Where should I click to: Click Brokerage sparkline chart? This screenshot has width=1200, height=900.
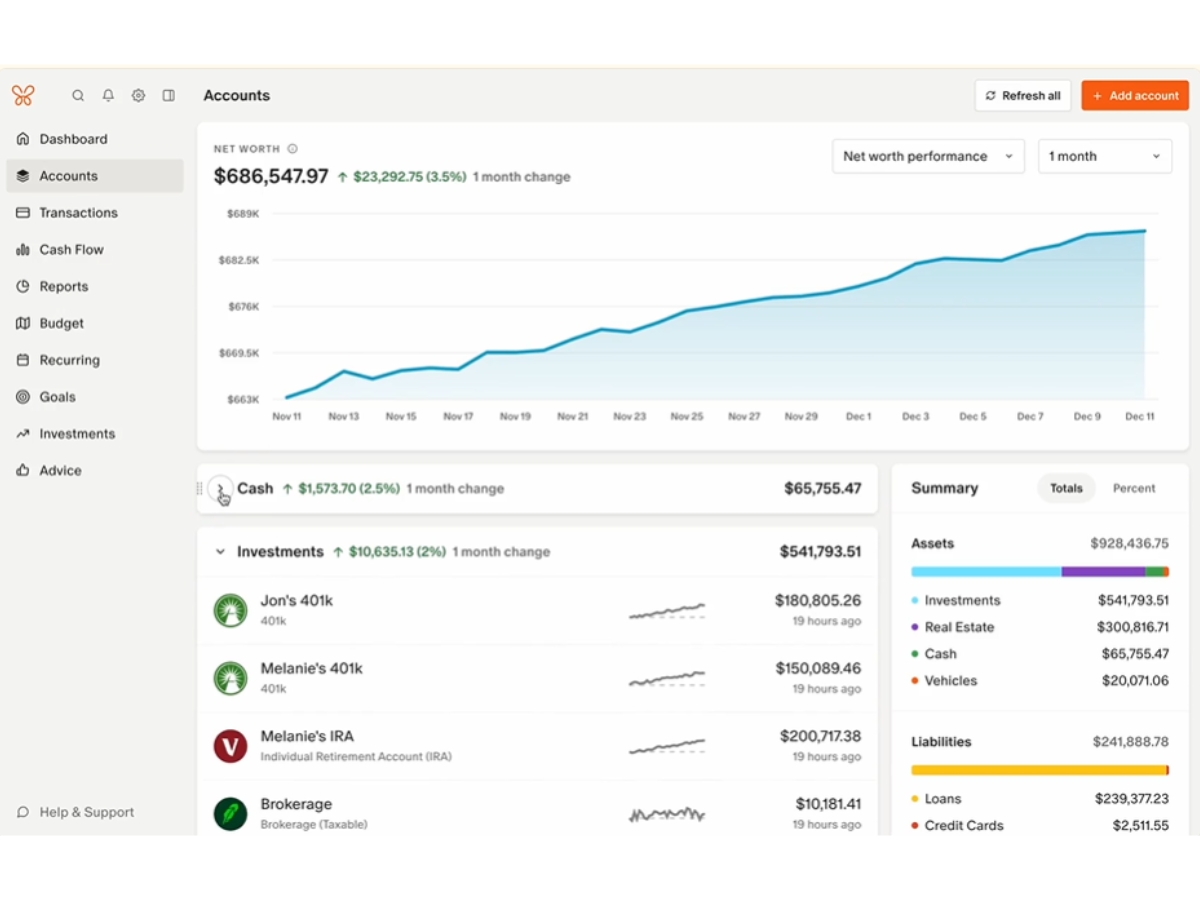click(x=667, y=814)
